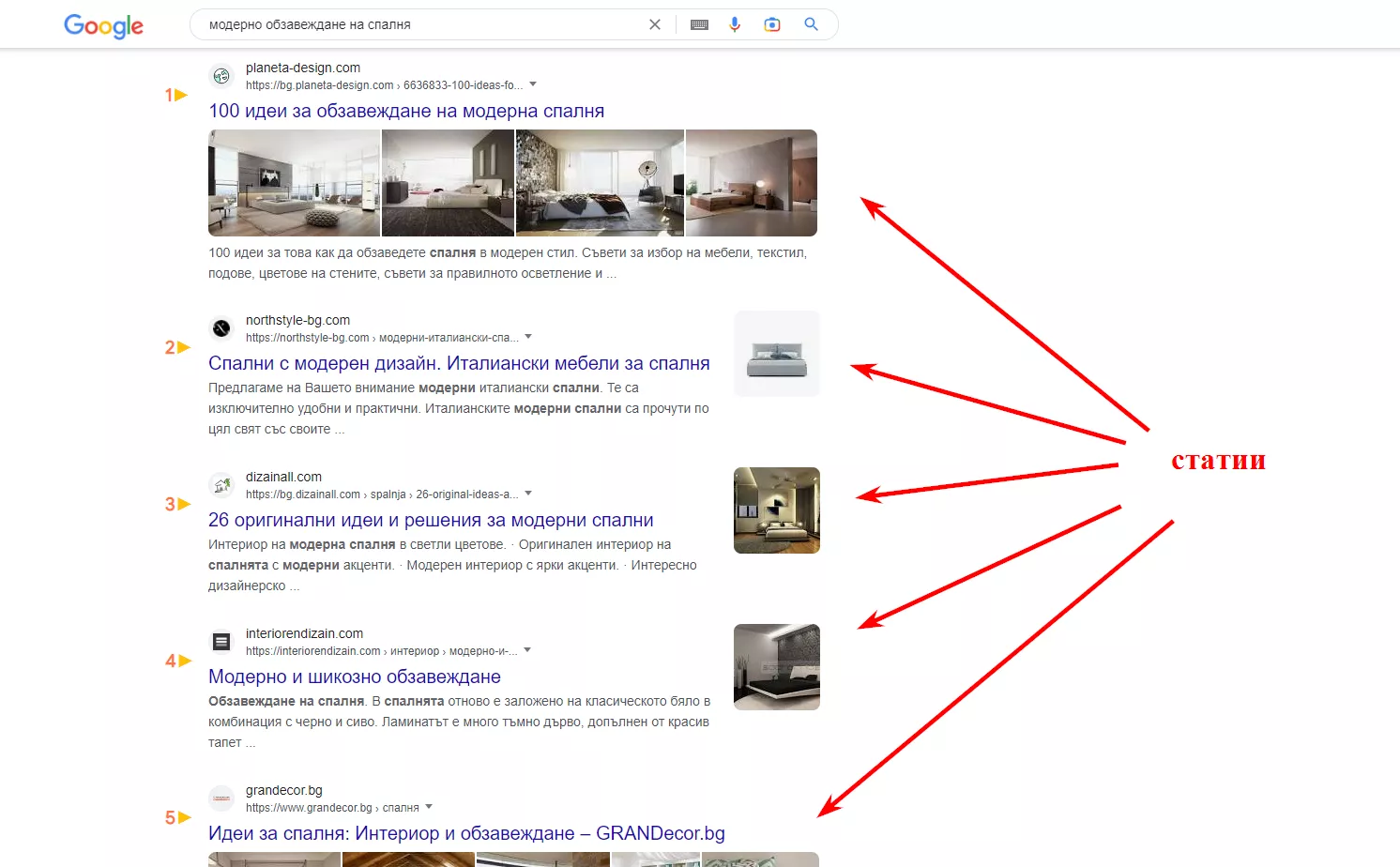This screenshot has height=867, width=1400.
Task: Click the dizainall.com favicon
Action: 221,485
